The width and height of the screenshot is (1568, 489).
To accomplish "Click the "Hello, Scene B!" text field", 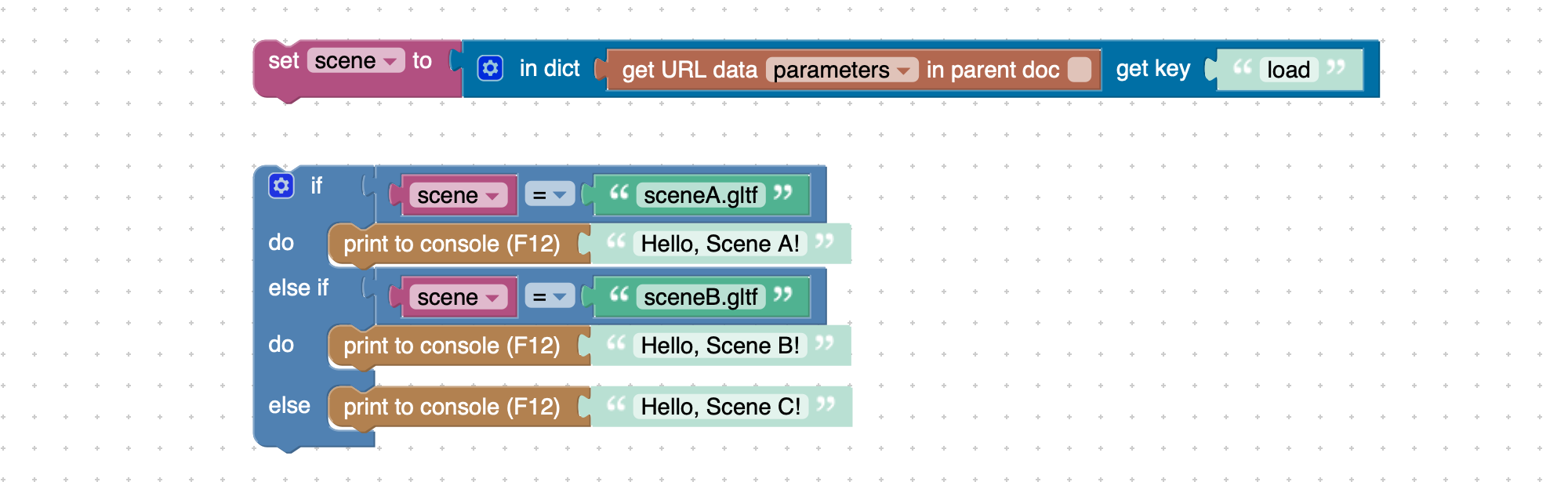I will 720,346.
